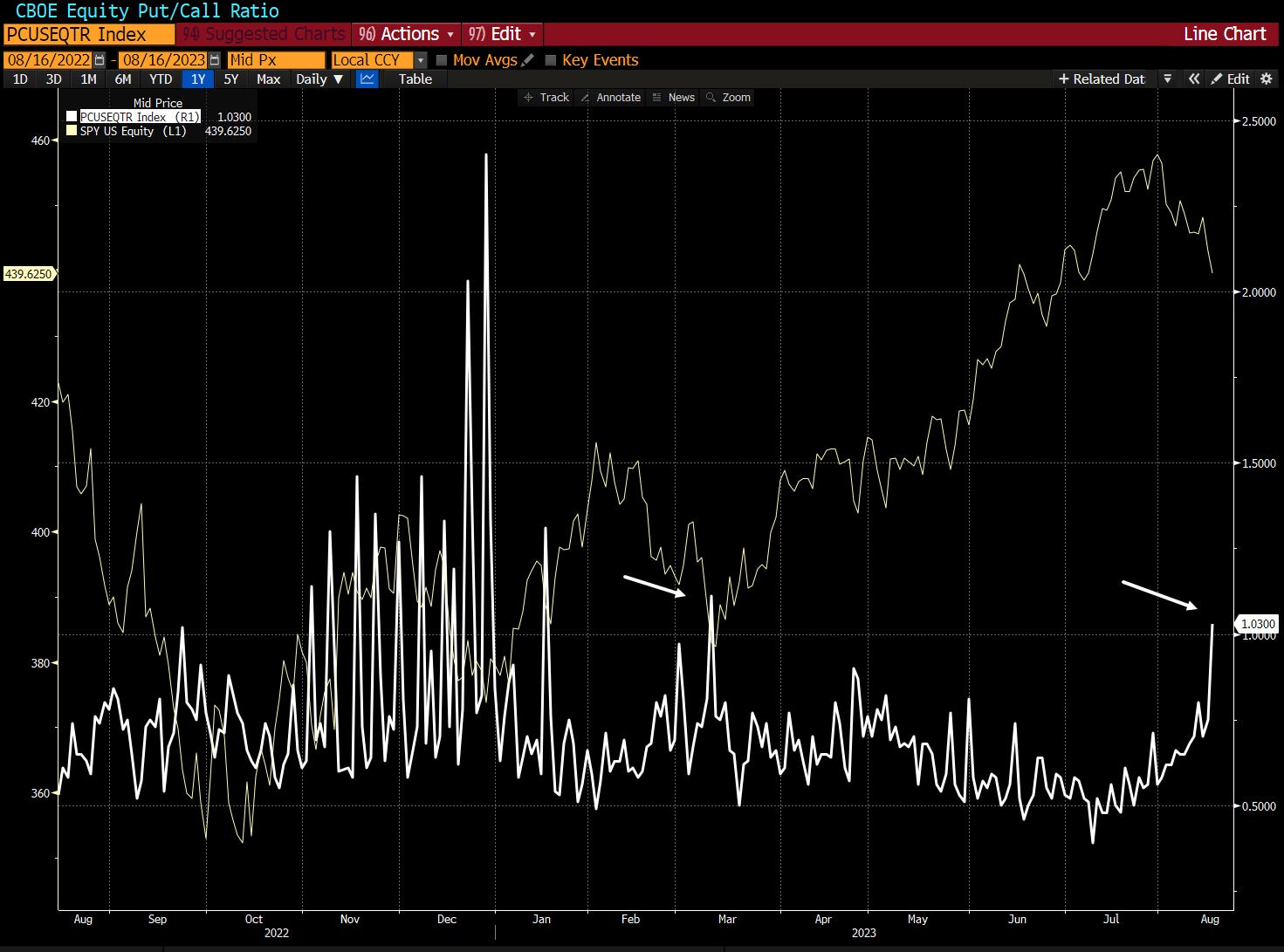Select PCUSEQTR Index (R1) legend entry
The image size is (1284, 952).
[140, 116]
